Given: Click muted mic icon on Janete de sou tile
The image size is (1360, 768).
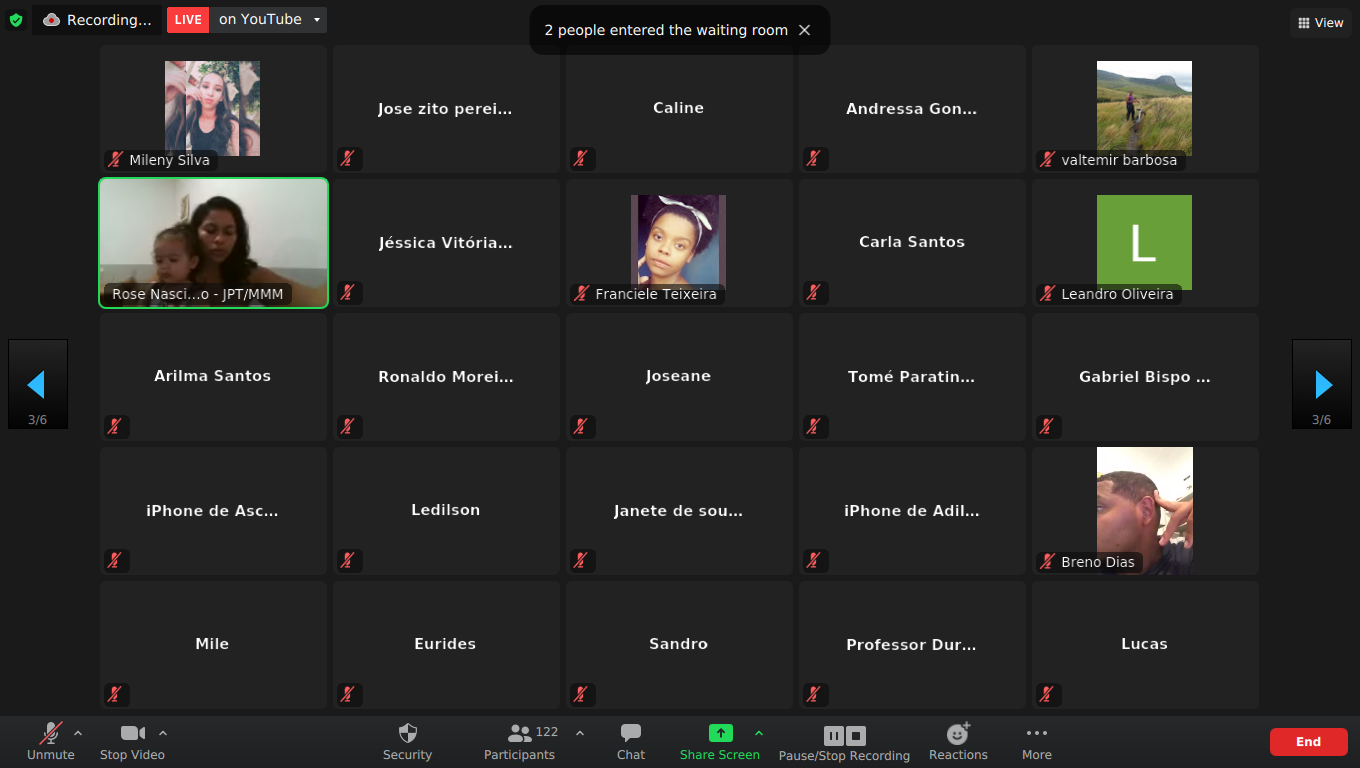Looking at the screenshot, I should pos(581,561).
